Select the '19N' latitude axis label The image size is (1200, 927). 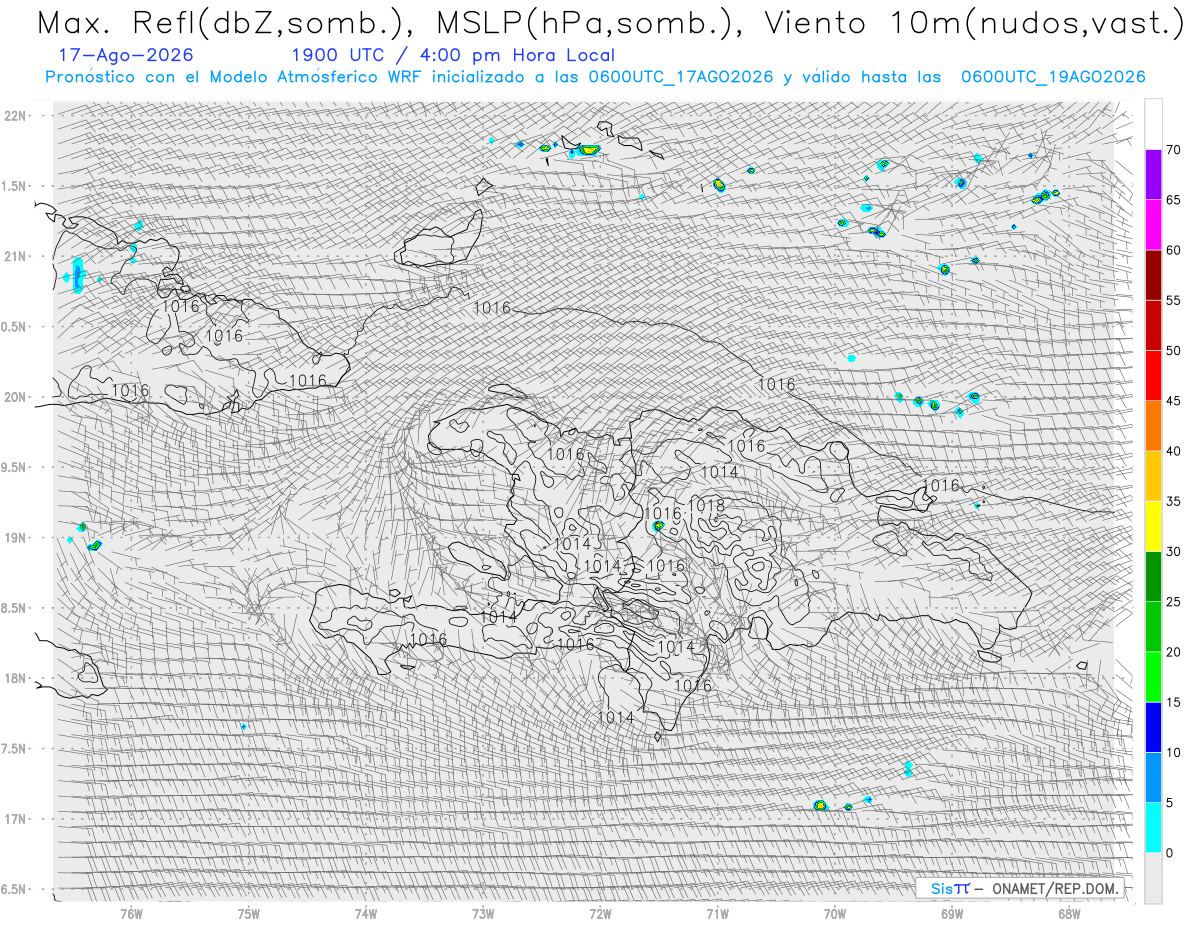coord(15,537)
